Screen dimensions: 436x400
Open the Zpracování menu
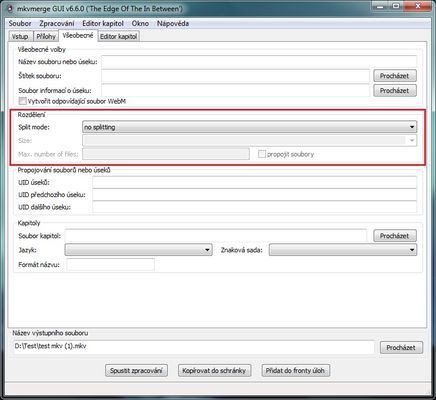tap(57, 23)
